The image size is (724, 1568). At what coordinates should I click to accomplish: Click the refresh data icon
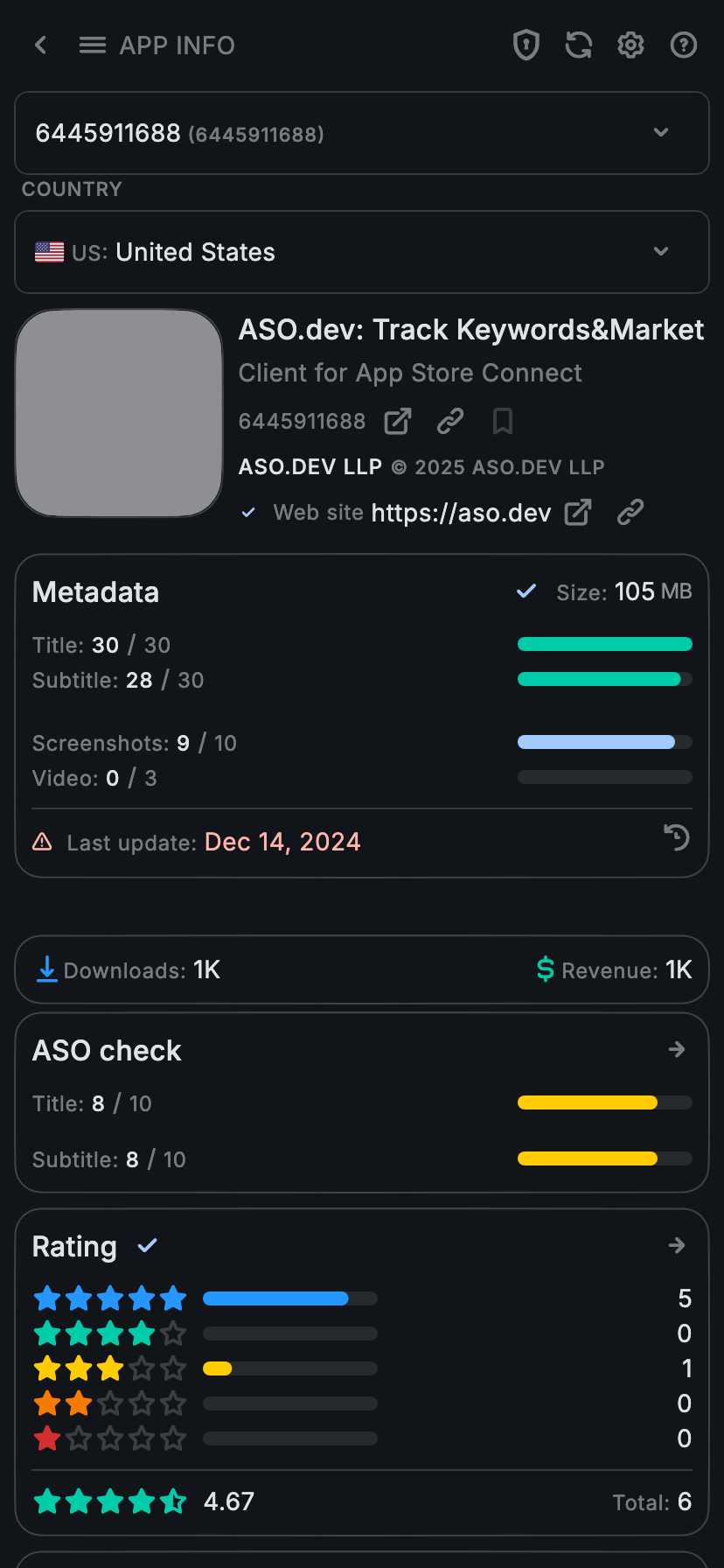coord(578,45)
